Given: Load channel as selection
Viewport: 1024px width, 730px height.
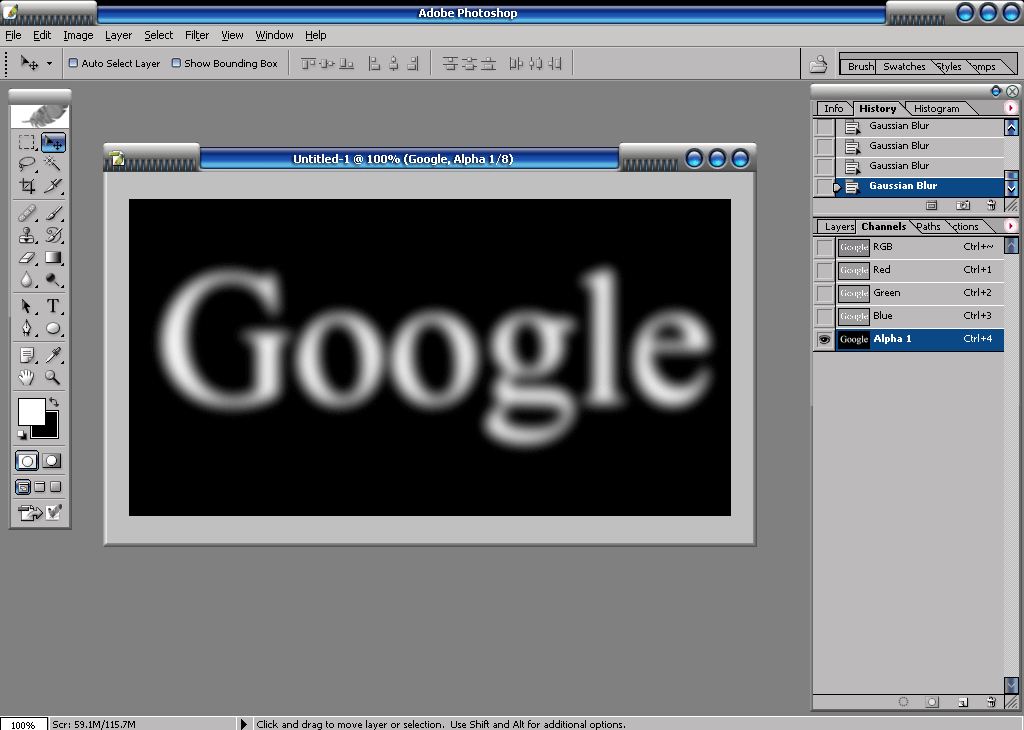Looking at the screenshot, I should click(903, 702).
